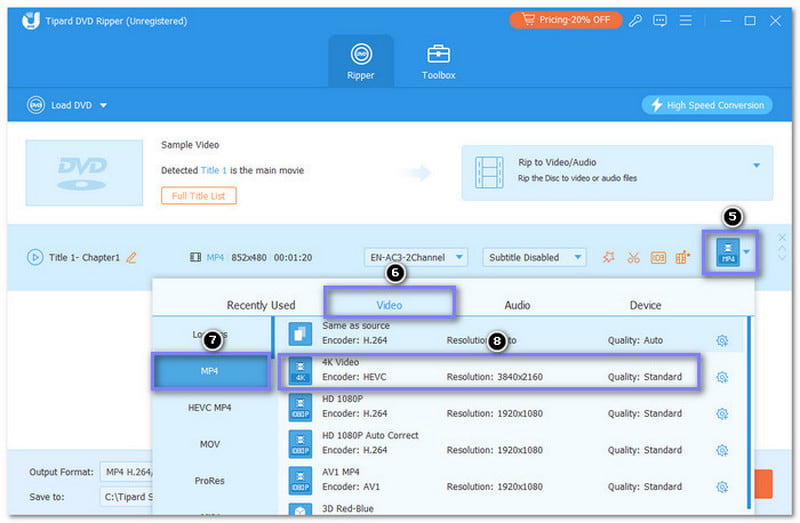800x523 pixels.
Task: Open the EN-AC3-2Channel audio dropdown
Action: [416, 258]
